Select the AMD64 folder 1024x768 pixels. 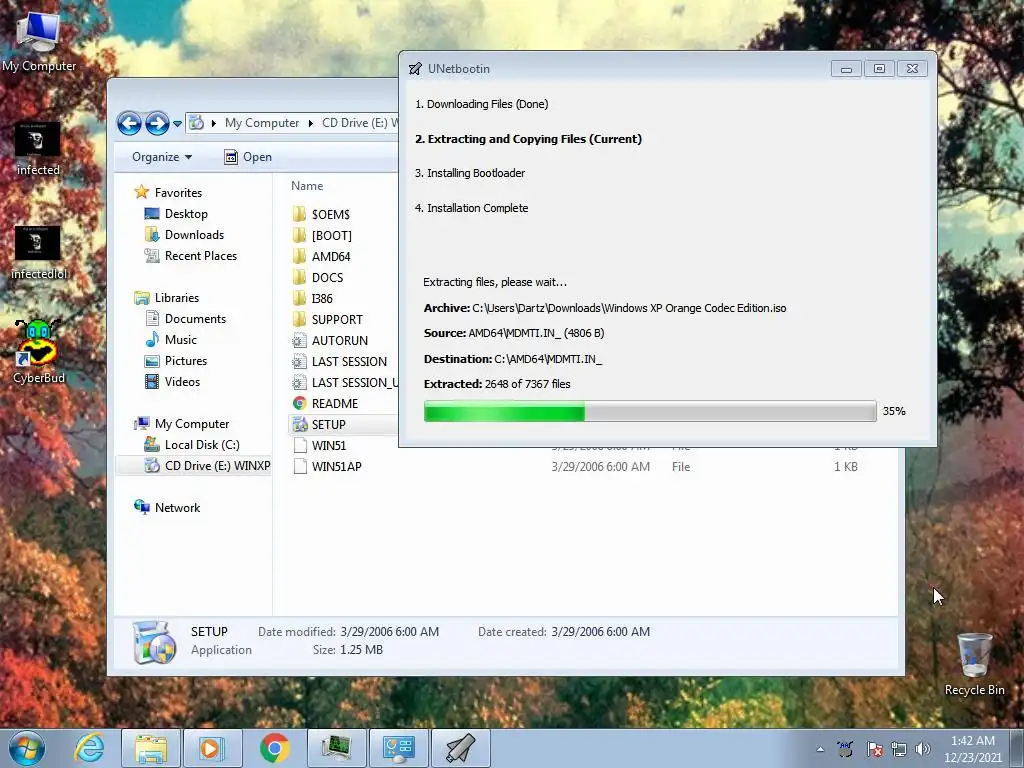[321, 256]
